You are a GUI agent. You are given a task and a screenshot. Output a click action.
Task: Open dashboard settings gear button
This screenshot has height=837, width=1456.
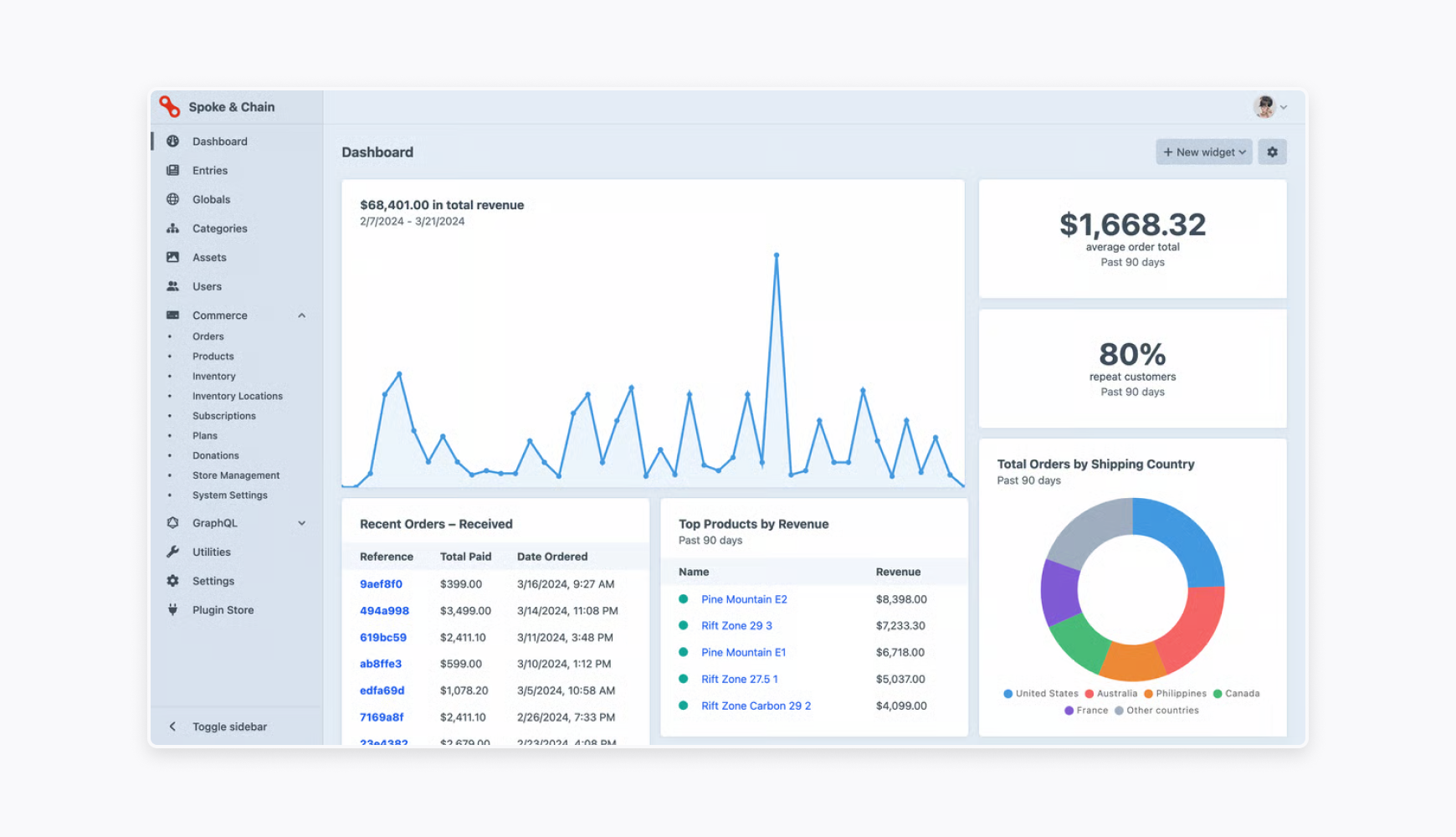coord(1272,152)
